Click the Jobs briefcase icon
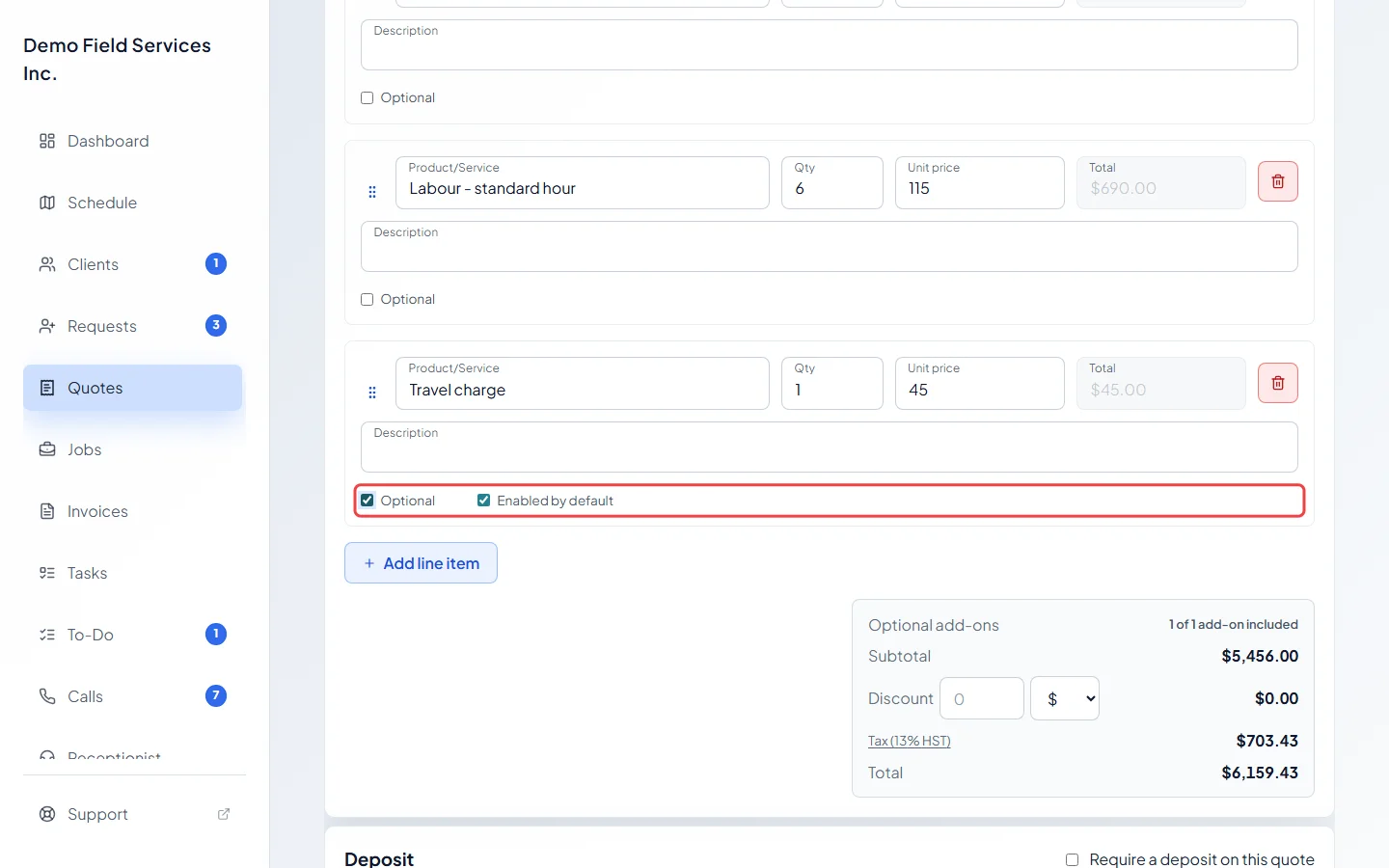Image resolution: width=1389 pixels, height=868 pixels. click(x=47, y=449)
